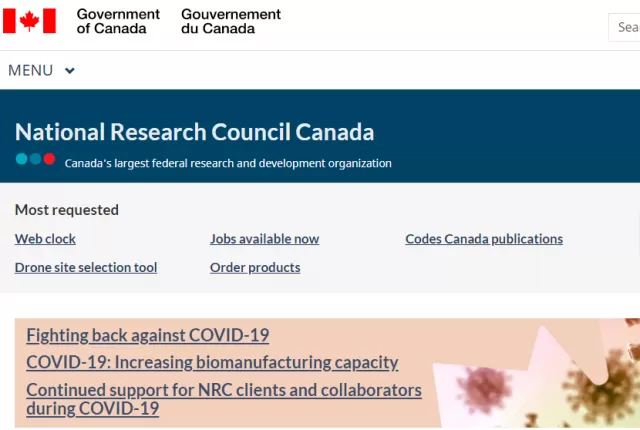The image size is (640, 430).
Task: Open COVID-19: Increasing biomanufacturing capacity link
Action: [x=212, y=362]
